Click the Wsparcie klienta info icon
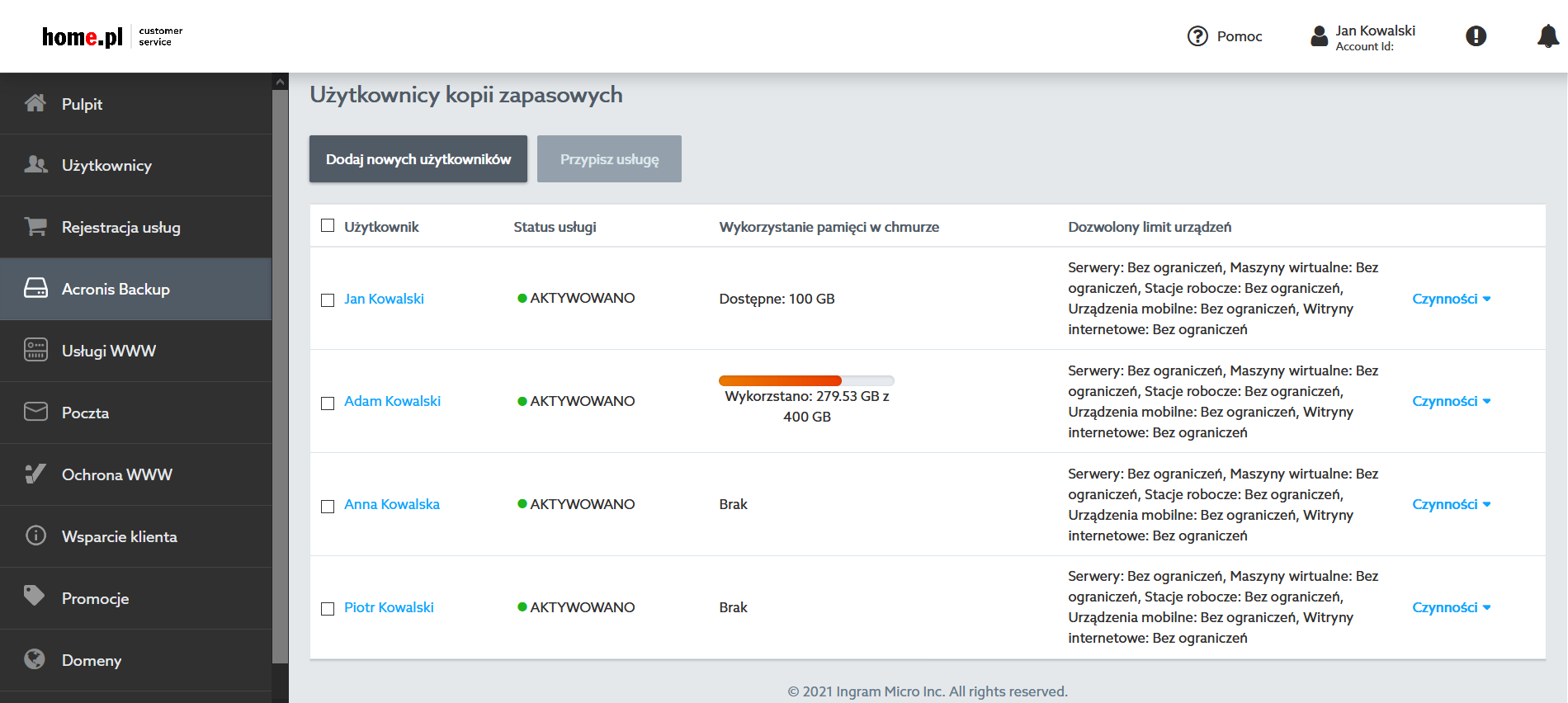The height and width of the screenshot is (703, 1568). (35, 536)
